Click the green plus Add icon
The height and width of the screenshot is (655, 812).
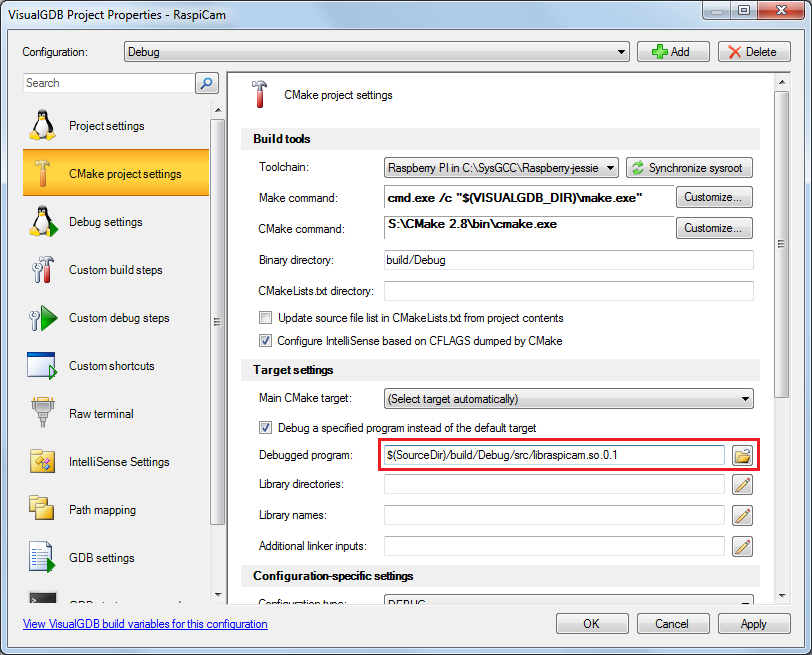click(x=660, y=52)
